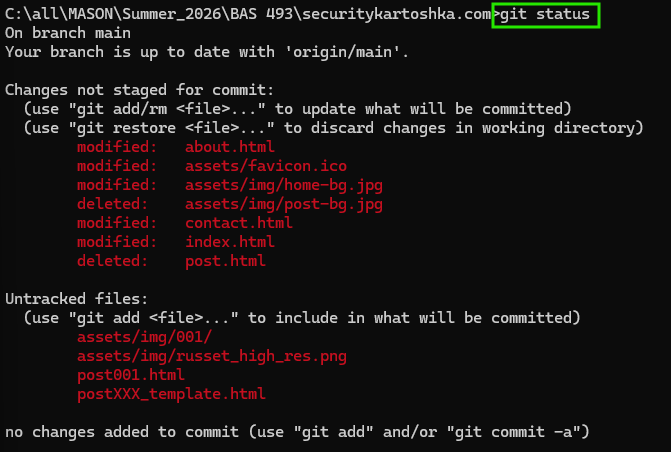Click the git restore hint line
The image size is (671, 452).
333,128
